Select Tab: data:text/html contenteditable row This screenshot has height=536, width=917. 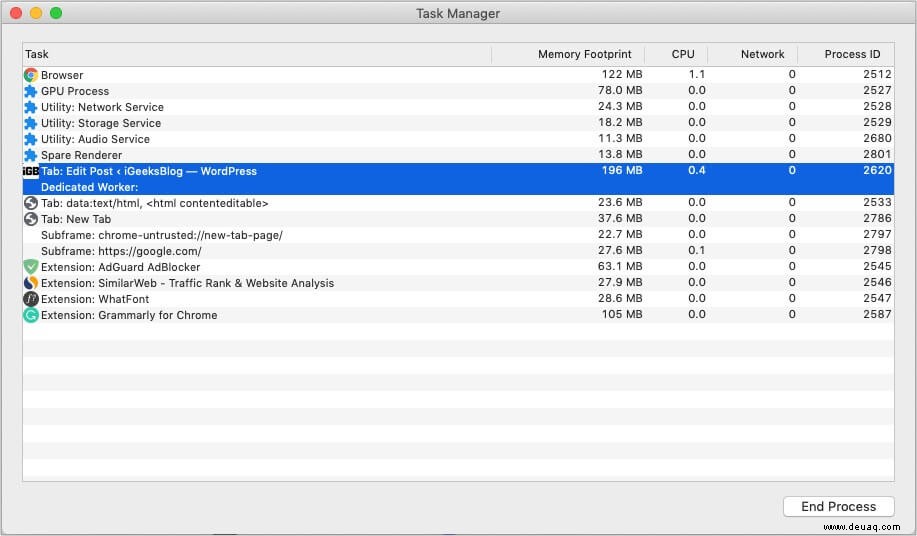(458, 203)
